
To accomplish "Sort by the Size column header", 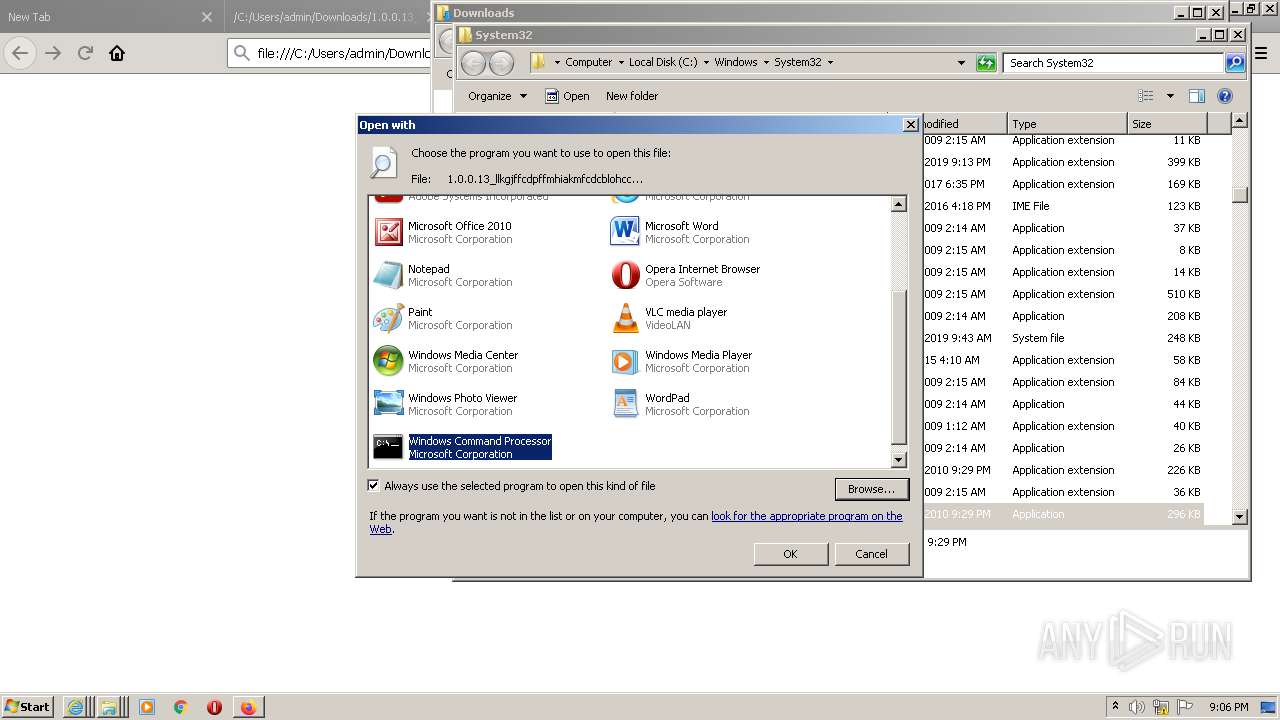I will coord(1167,124).
